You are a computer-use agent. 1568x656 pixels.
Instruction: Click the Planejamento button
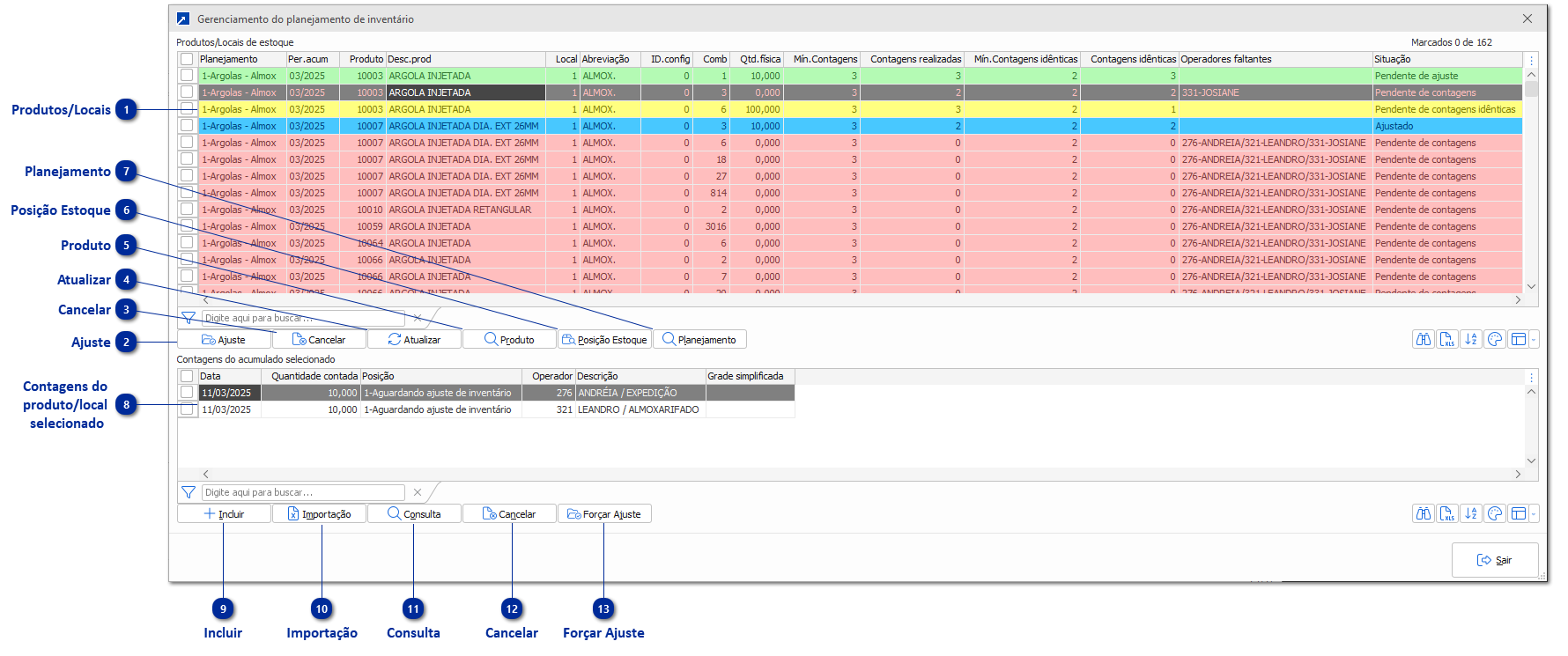(699, 339)
